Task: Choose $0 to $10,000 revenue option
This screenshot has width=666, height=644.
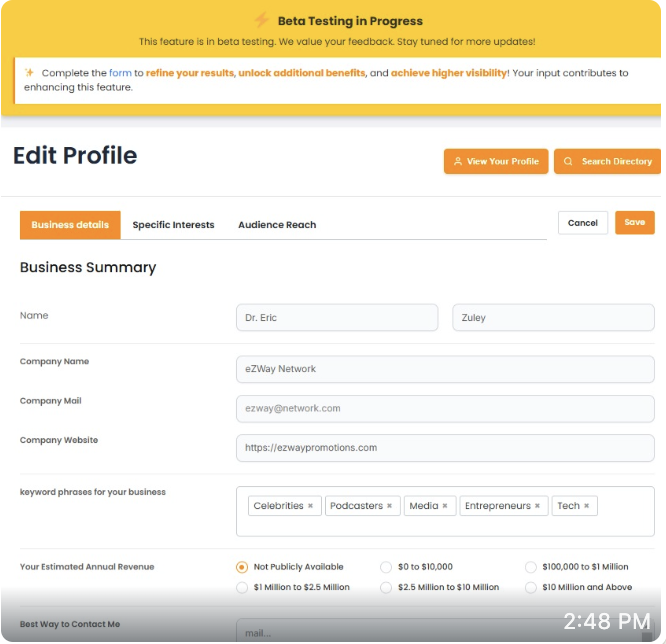Action: pos(386,567)
